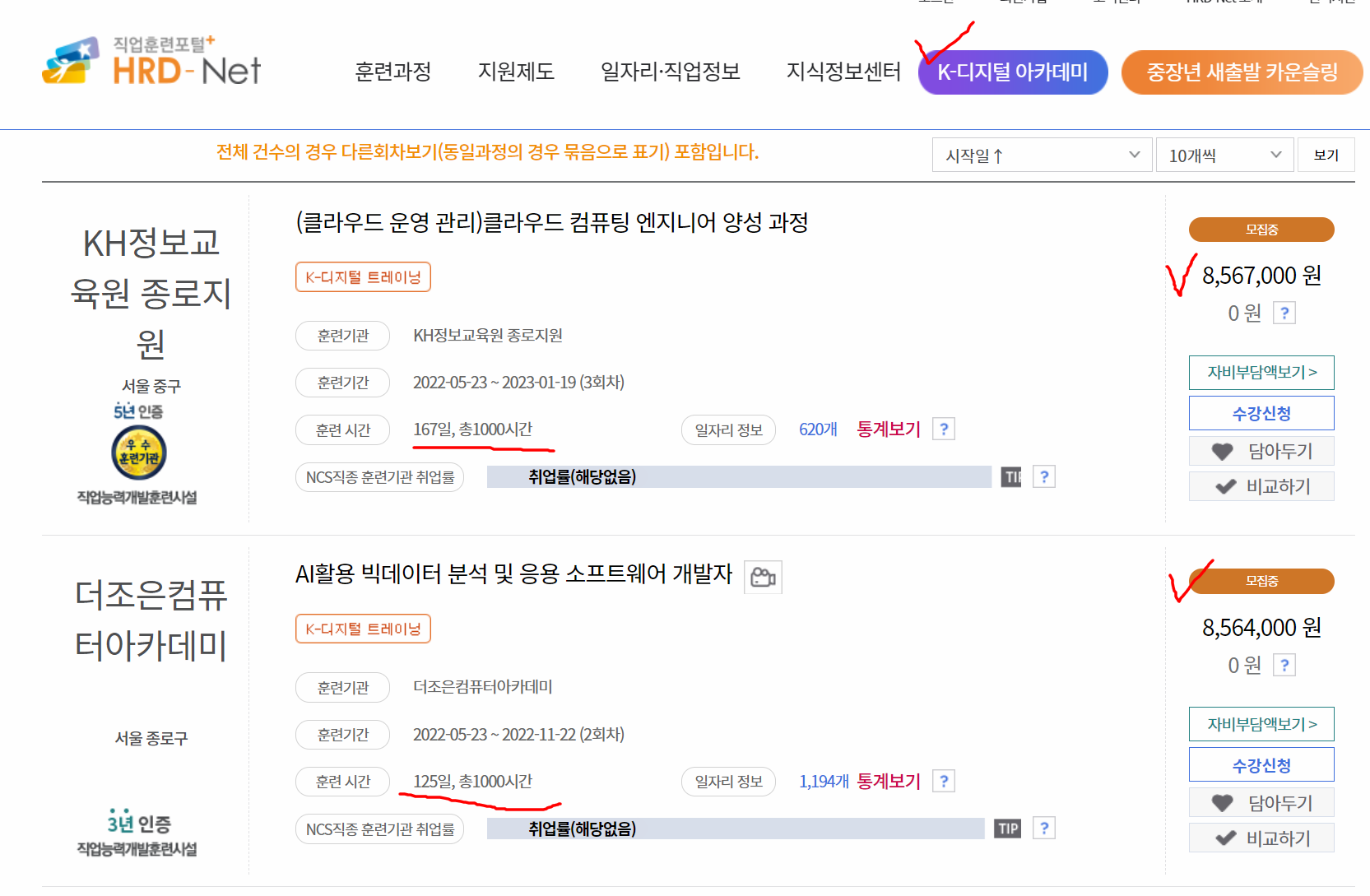Open the 클라우드 컴퓨팅 엔지니어 양성 과정 title
This screenshot has width=1370, height=896.
tap(551, 222)
